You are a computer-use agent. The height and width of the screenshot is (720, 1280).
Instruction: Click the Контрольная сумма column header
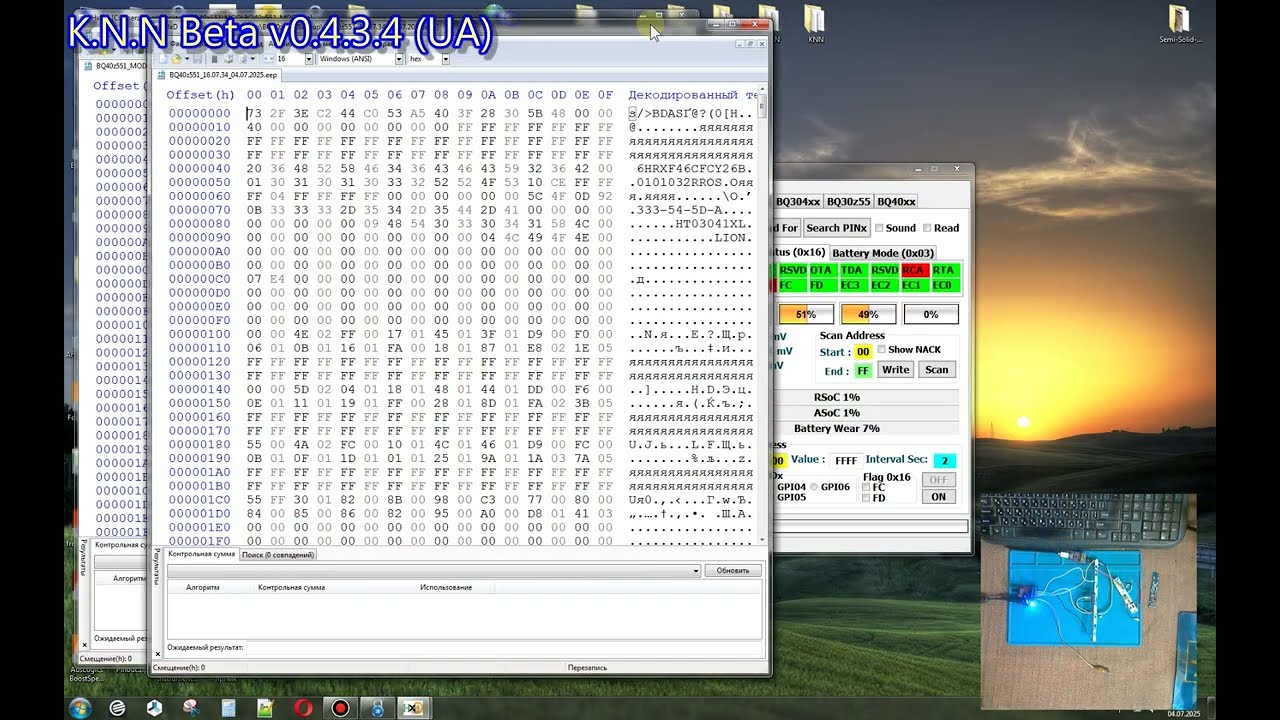click(291, 587)
